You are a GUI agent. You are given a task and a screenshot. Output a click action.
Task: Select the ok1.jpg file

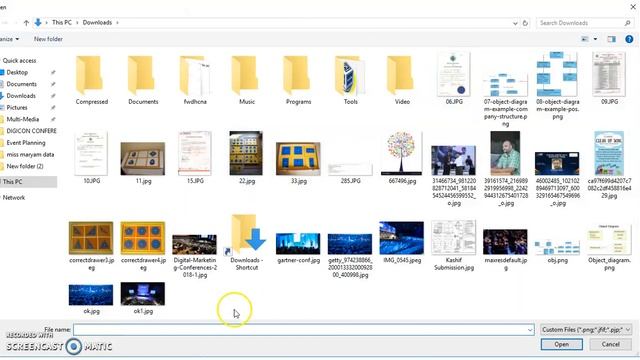(x=143, y=298)
